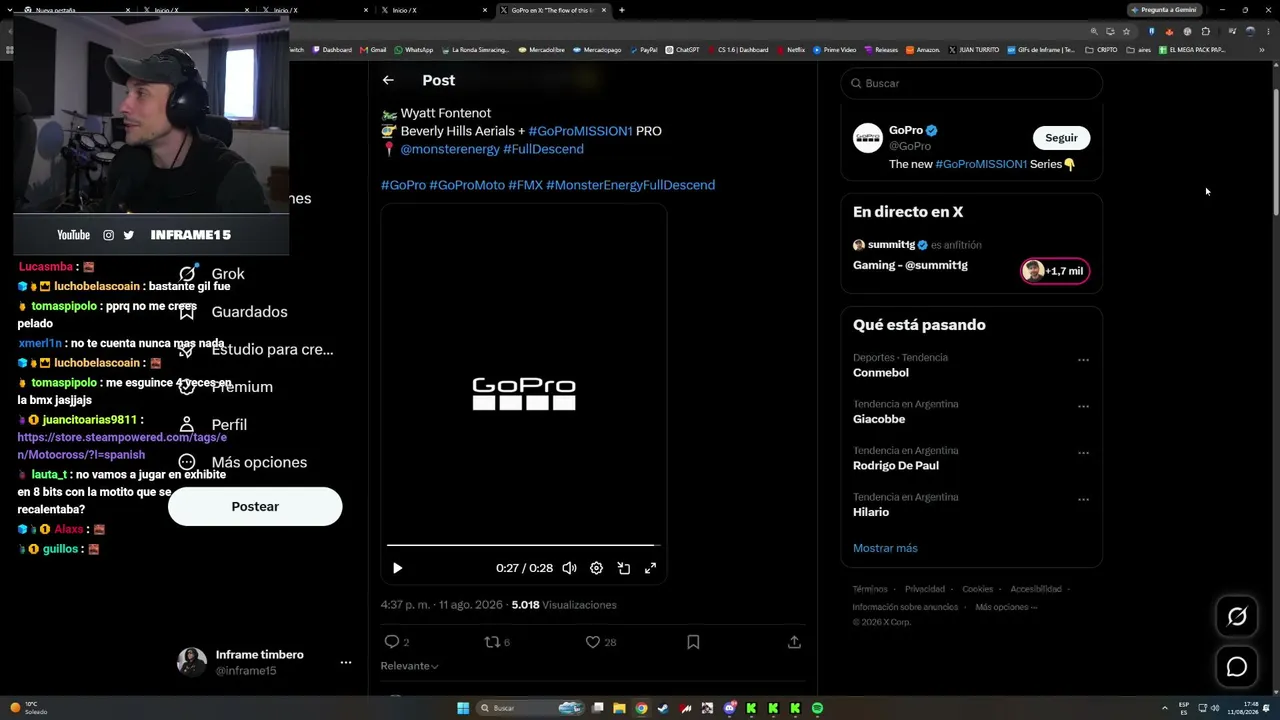Open the Relevante sort dropdown
This screenshot has width=1280, height=720.
[x=409, y=666]
